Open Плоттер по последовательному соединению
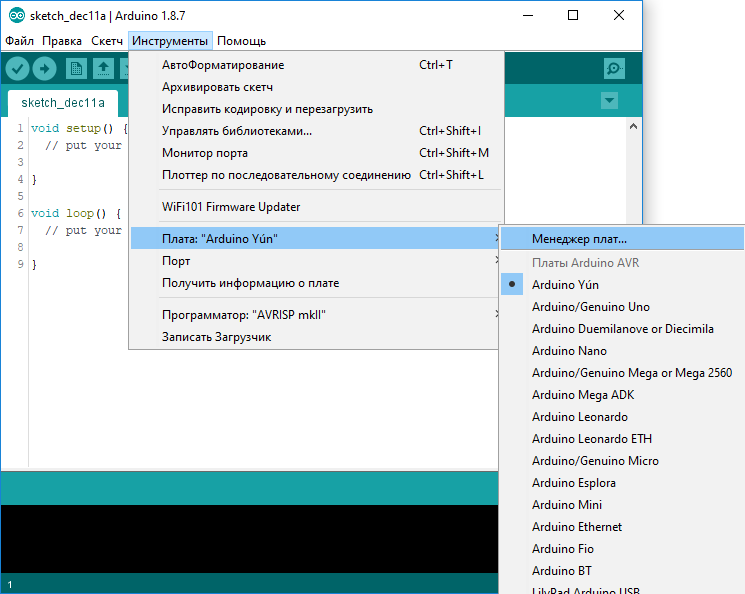The image size is (745, 594). click(316, 175)
